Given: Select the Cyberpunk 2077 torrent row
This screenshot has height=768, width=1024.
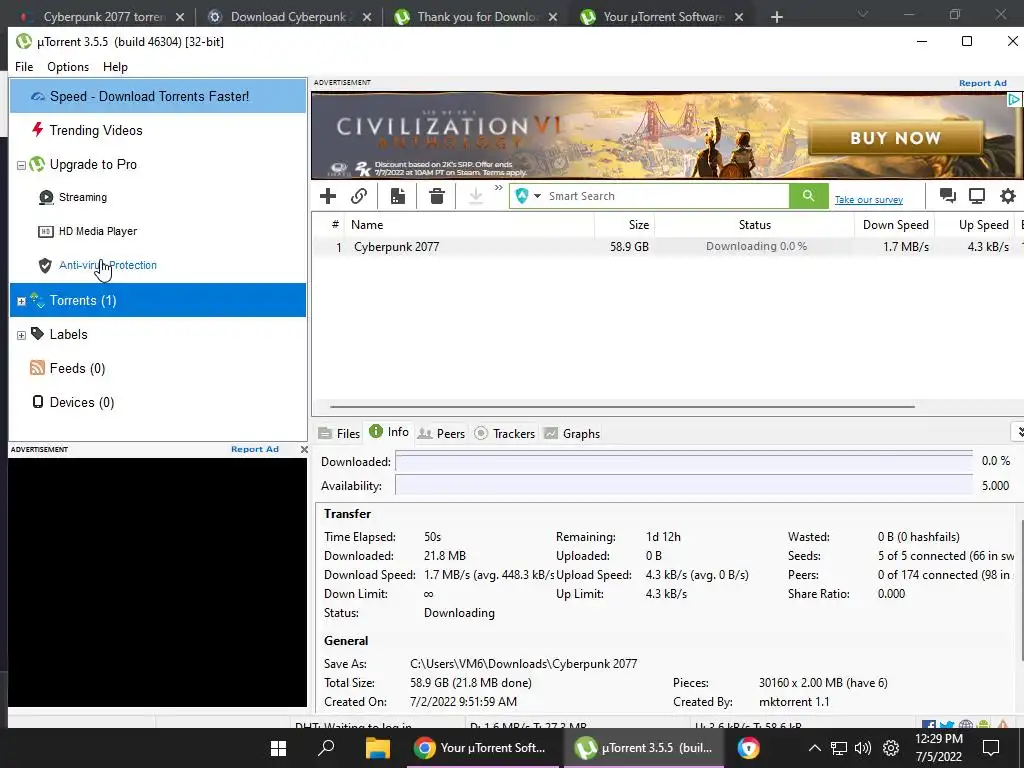Looking at the screenshot, I should point(667,247).
